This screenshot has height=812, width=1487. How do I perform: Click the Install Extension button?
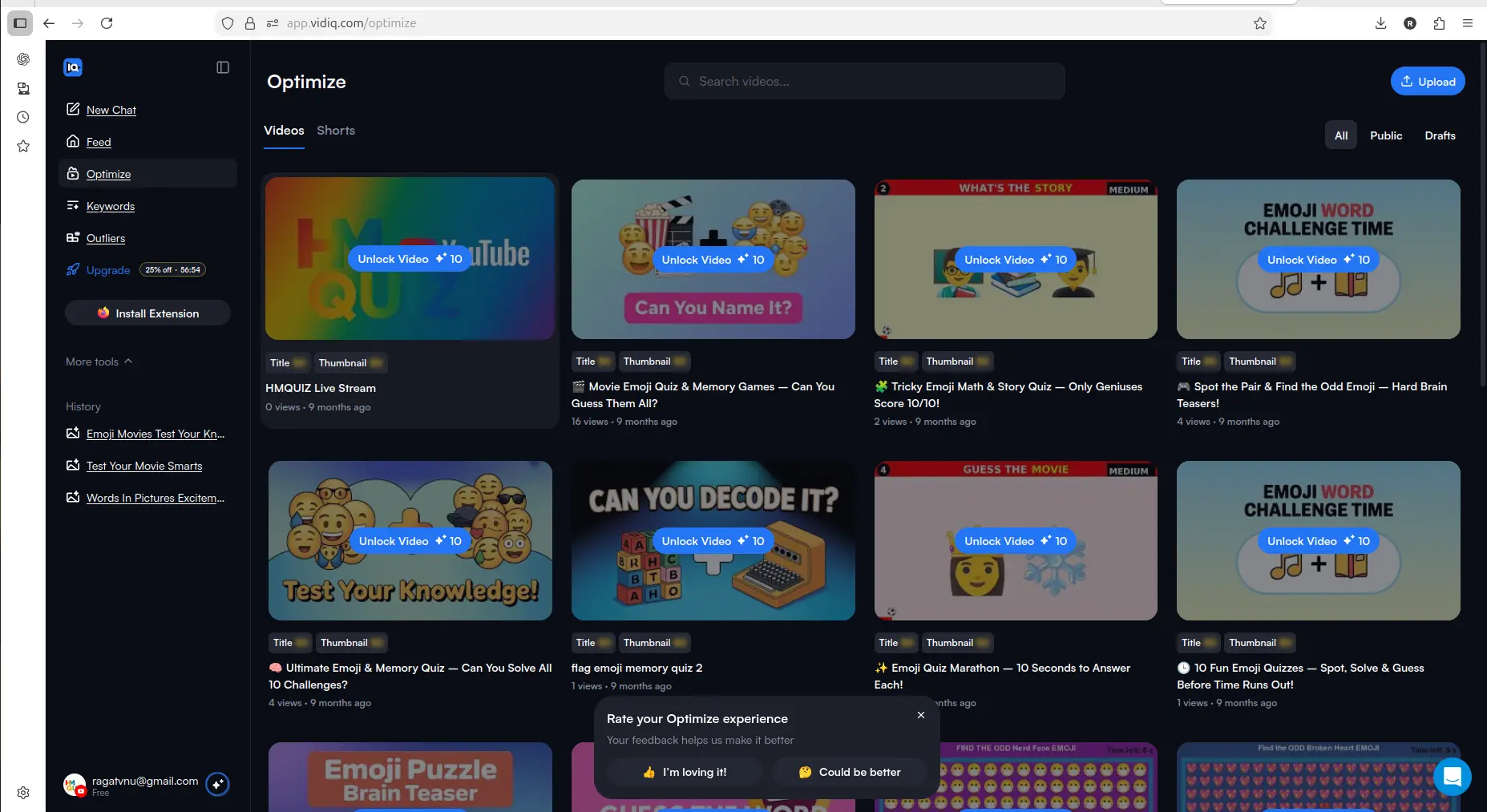(147, 313)
